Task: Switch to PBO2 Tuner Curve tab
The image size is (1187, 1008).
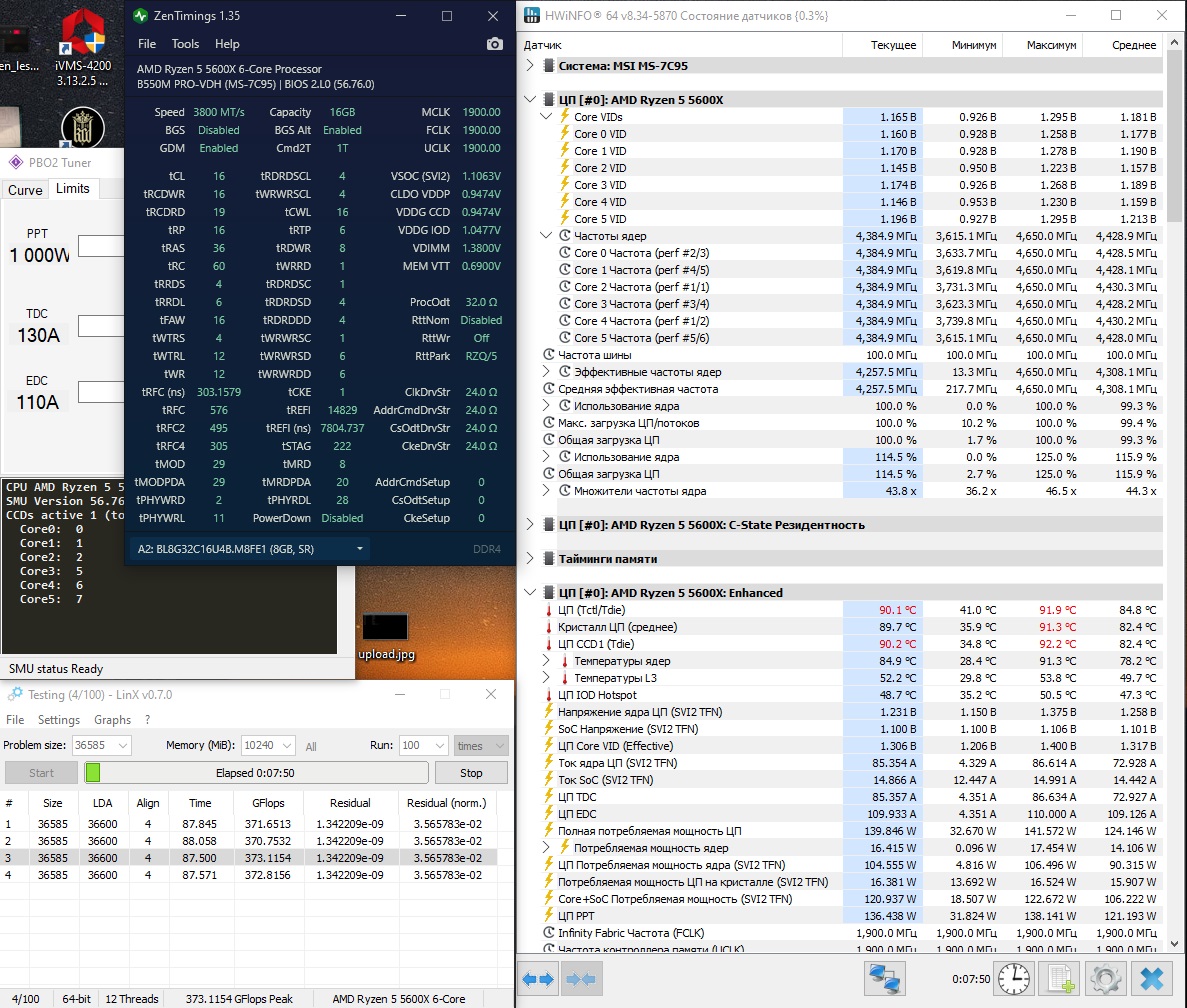Action: 25,190
